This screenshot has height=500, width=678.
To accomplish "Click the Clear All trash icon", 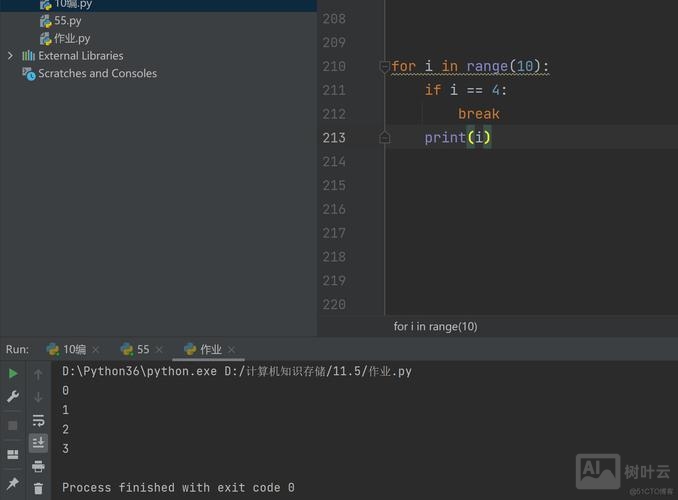I will point(38,488).
